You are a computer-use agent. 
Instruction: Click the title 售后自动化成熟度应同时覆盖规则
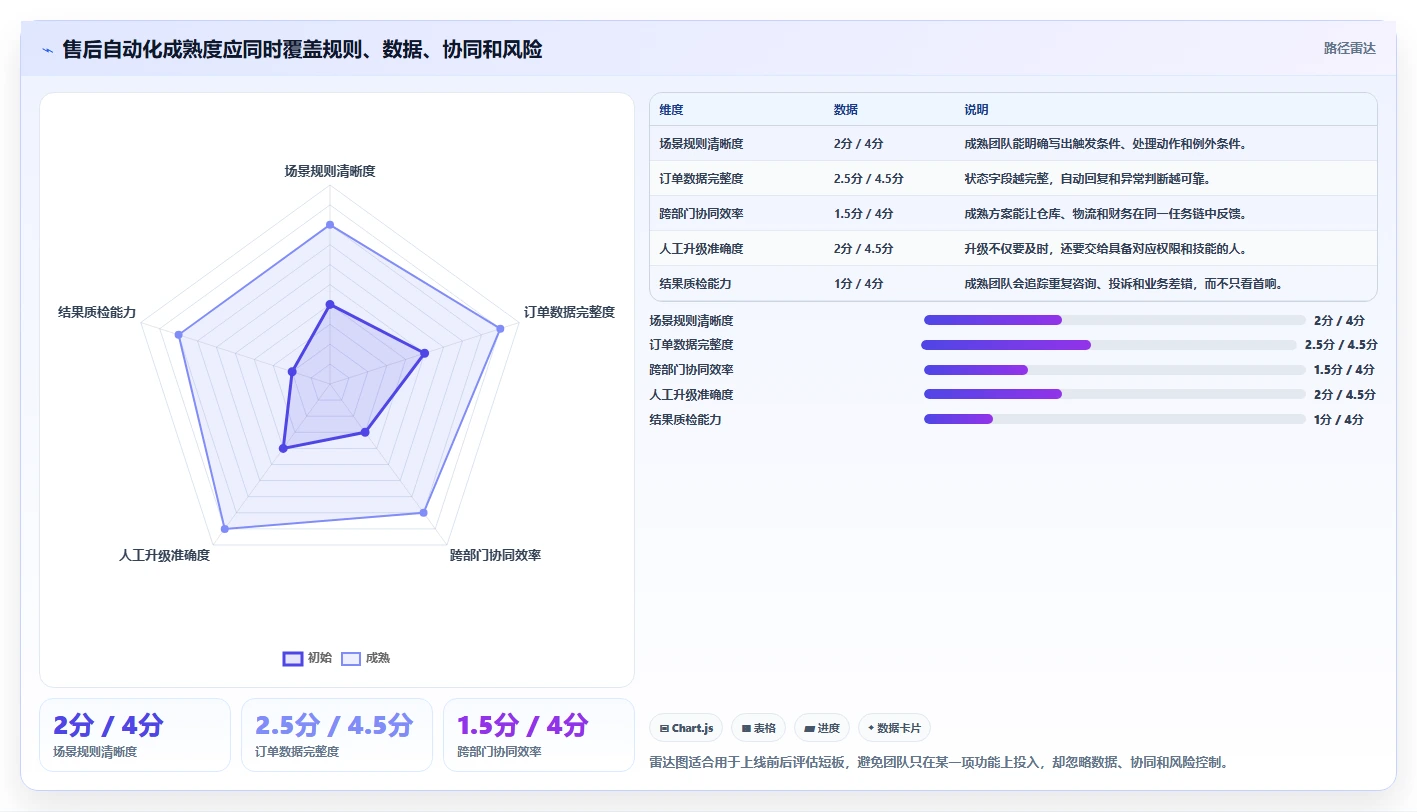pyautogui.click(x=302, y=49)
